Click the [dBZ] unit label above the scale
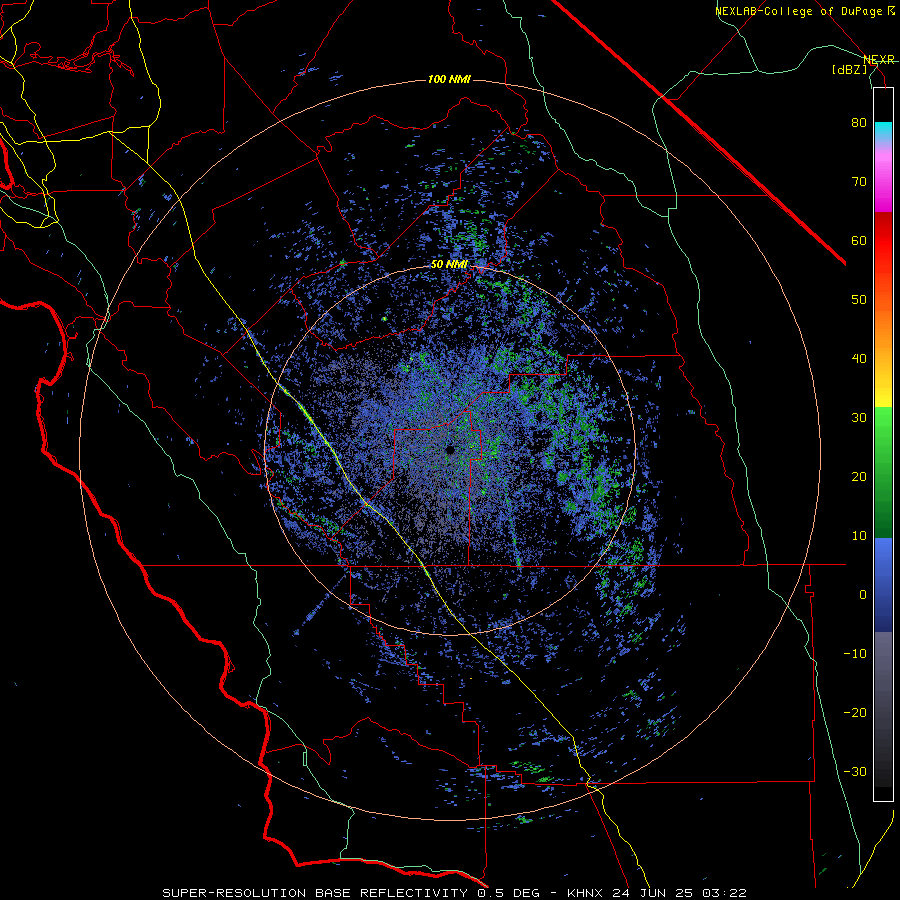 click(x=849, y=70)
